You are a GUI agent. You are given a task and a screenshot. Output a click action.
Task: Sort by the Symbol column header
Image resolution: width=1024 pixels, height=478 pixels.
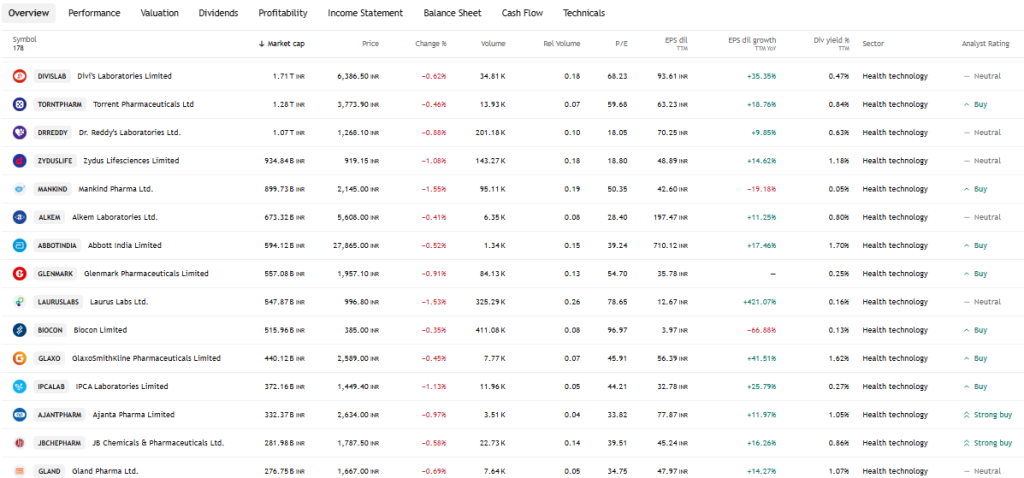click(24, 39)
